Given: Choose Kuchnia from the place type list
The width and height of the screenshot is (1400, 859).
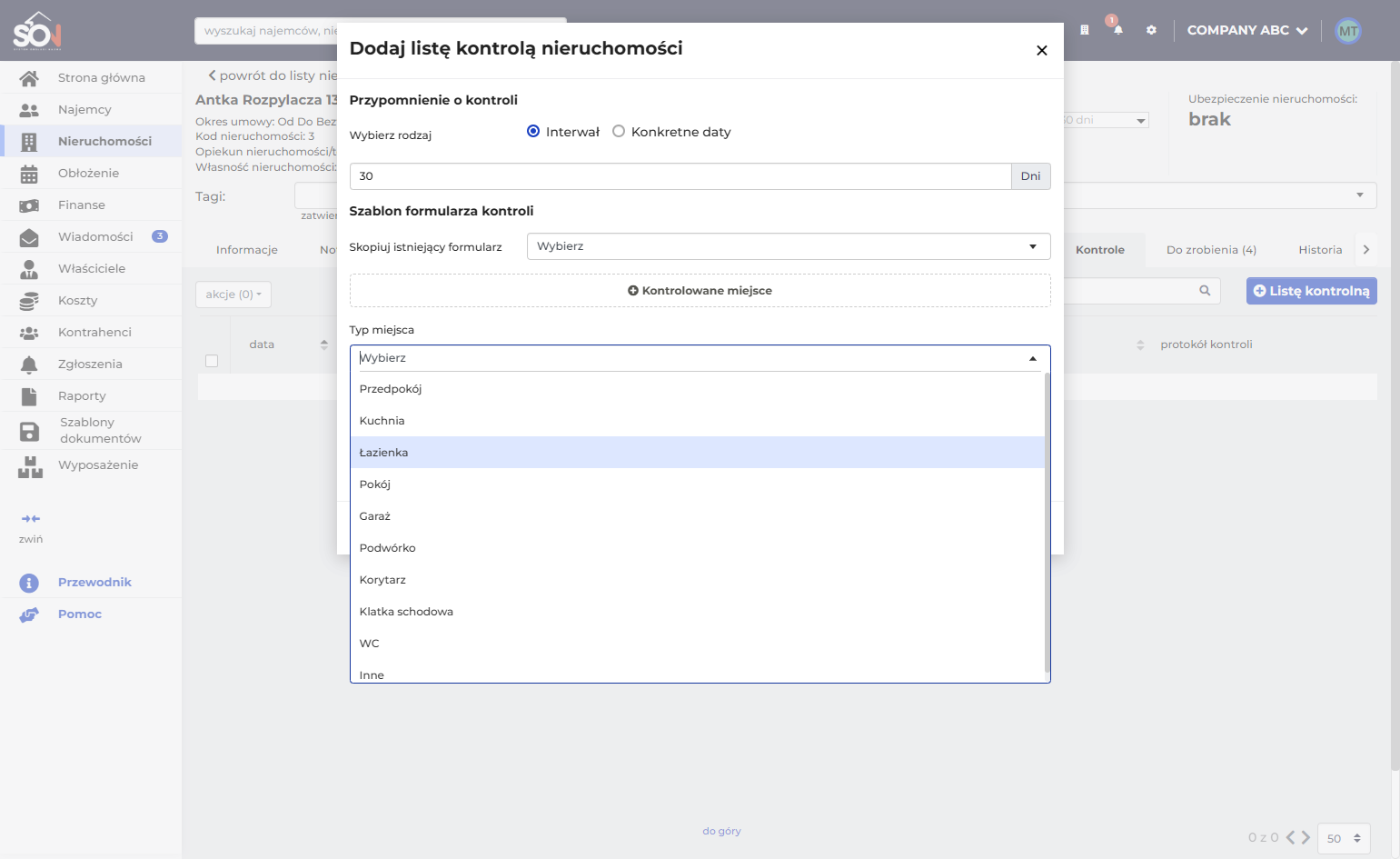Looking at the screenshot, I should pos(698,421).
